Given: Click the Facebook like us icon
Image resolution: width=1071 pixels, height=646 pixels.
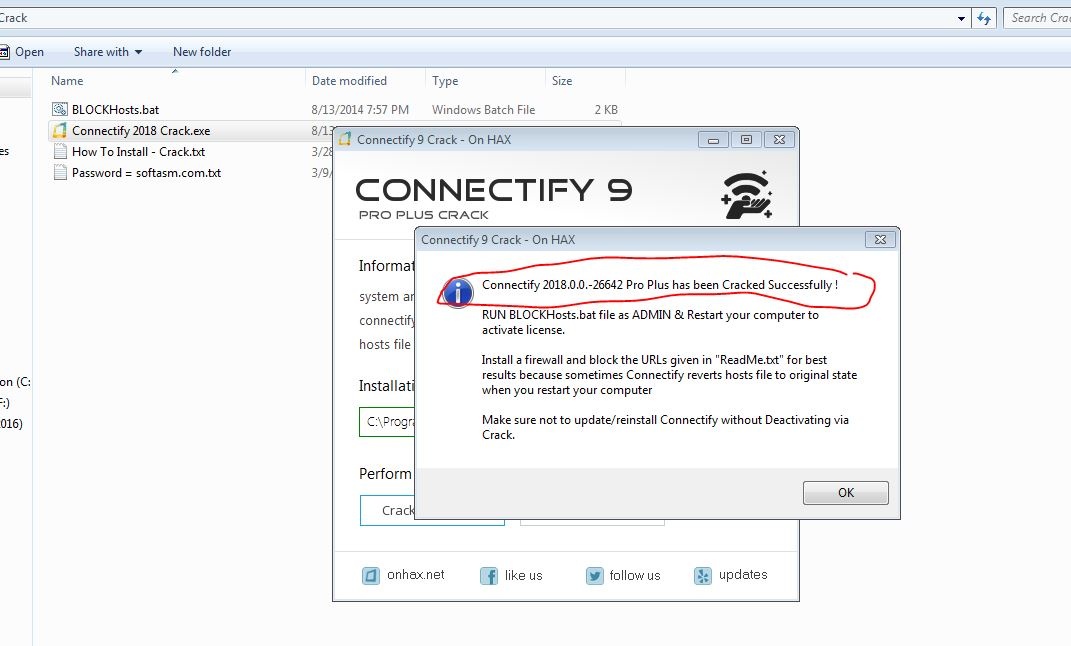Looking at the screenshot, I should [488, 576].
